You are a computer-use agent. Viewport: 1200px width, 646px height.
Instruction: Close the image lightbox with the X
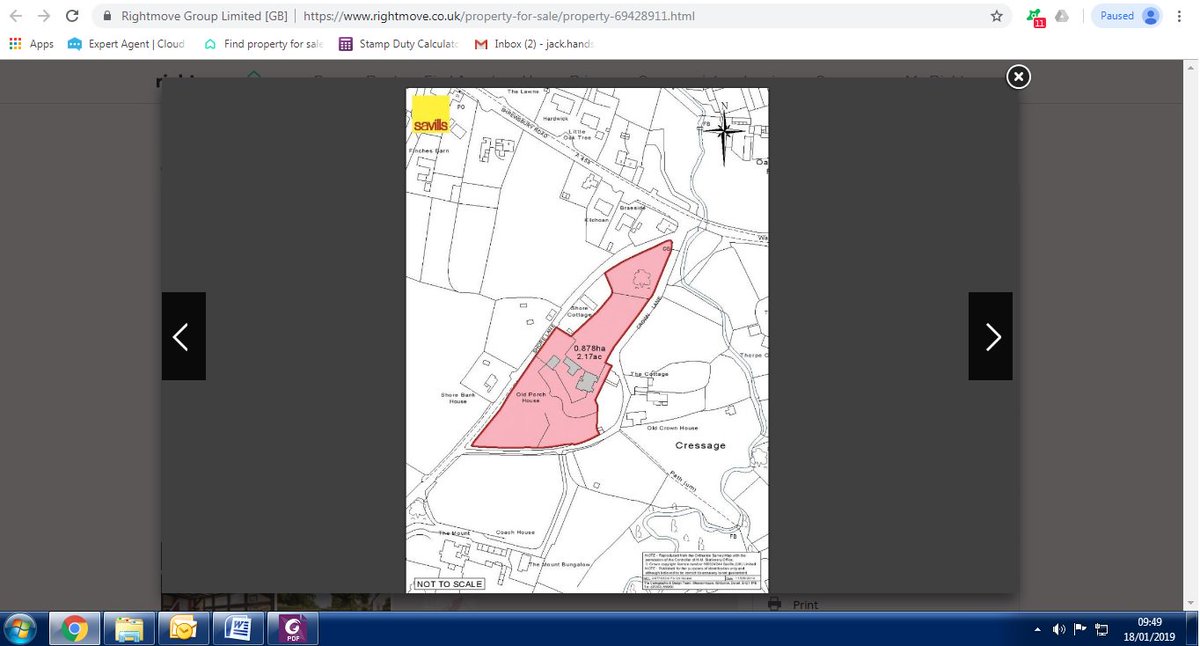(x=1017, y=77)
